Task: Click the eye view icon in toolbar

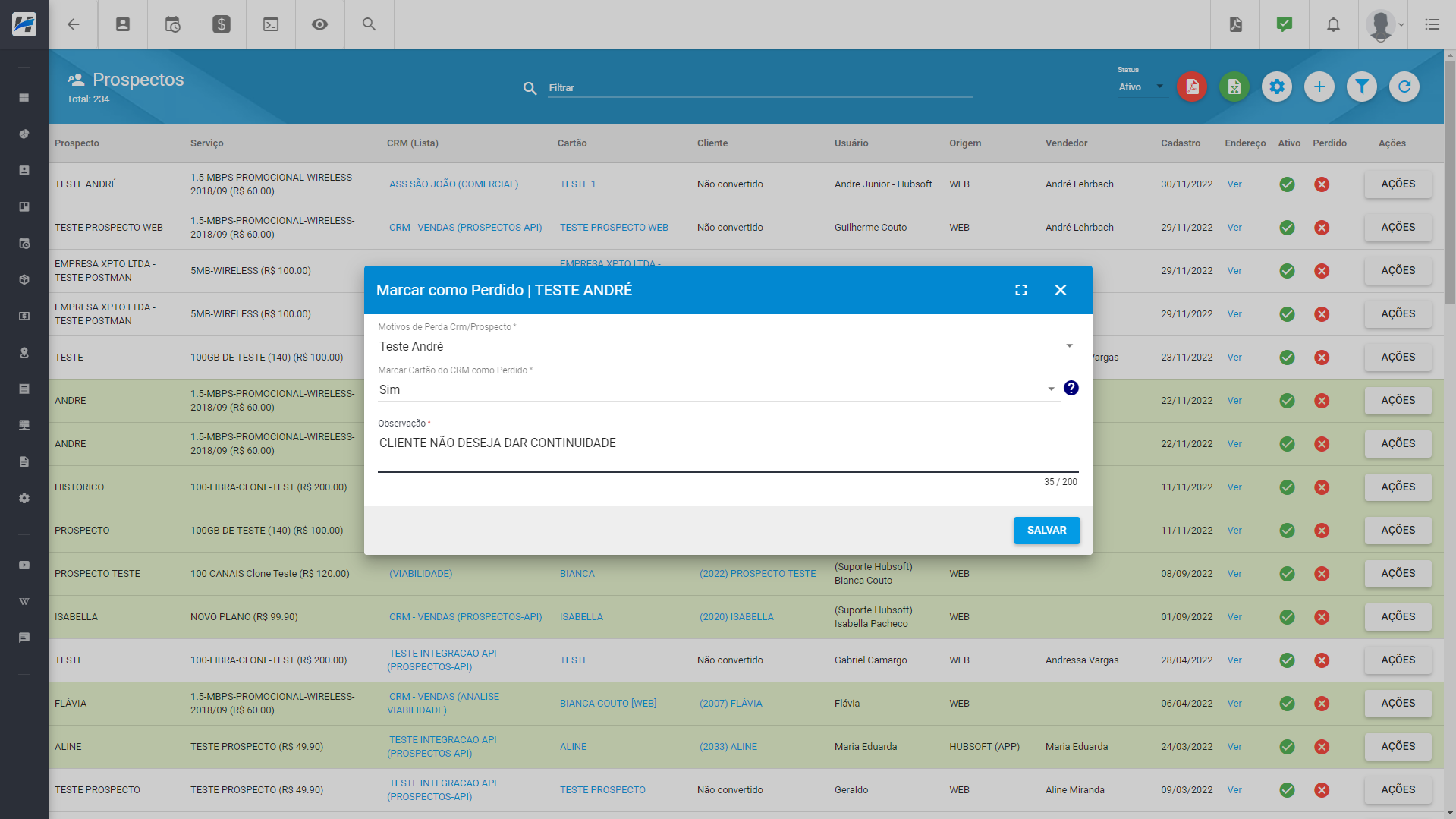Action: (x=320, y=24)
